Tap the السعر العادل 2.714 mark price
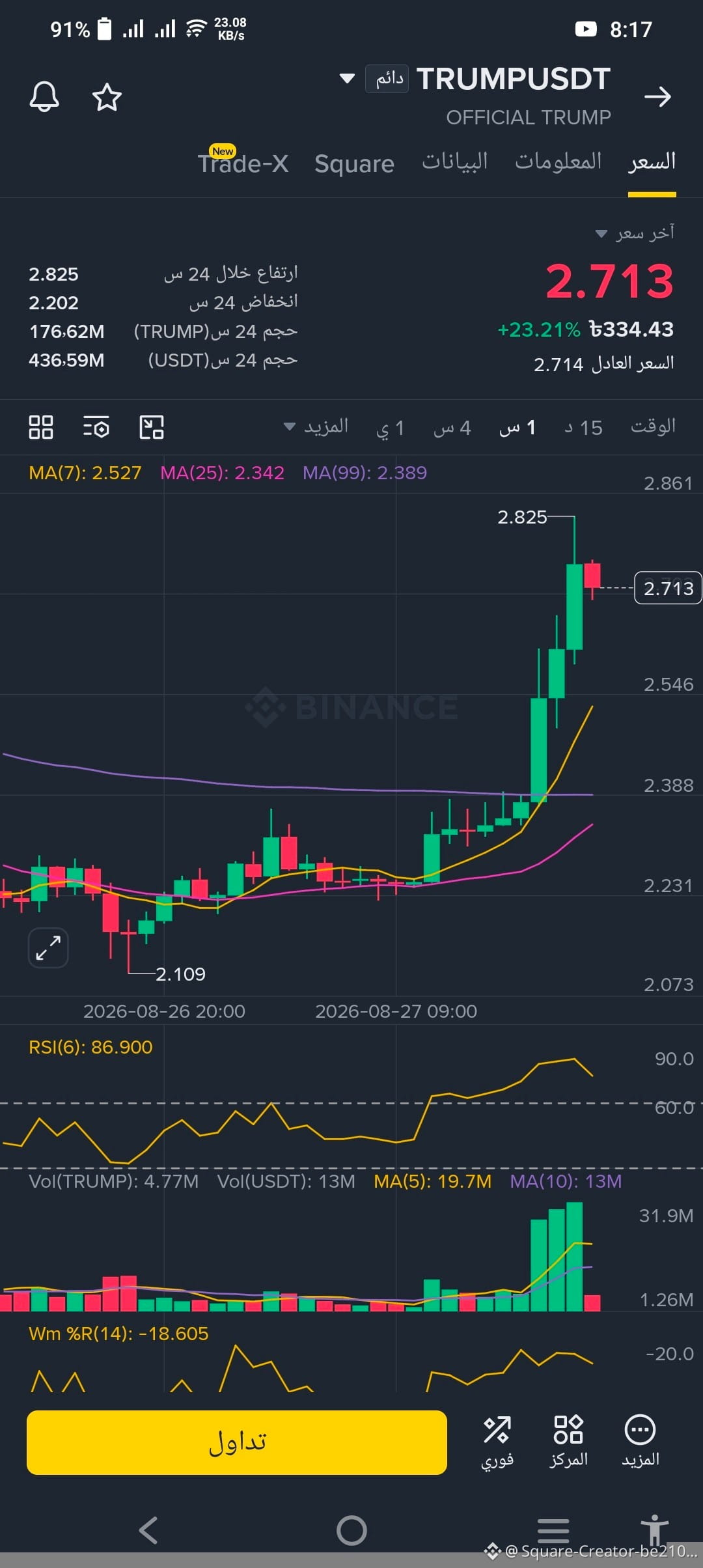 (x=603, y=363)
